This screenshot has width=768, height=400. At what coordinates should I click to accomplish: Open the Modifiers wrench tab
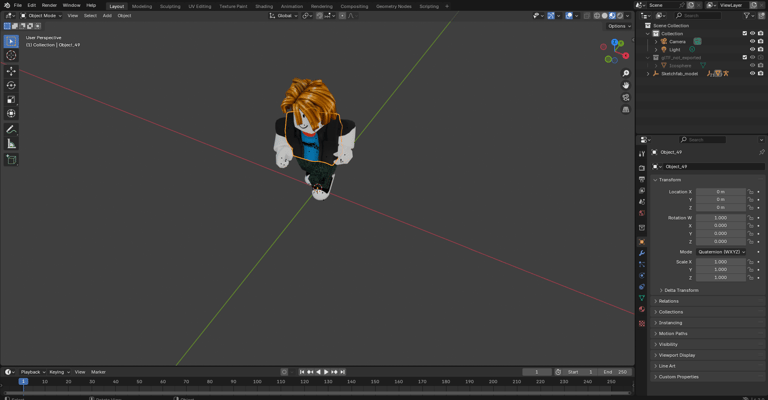tap(642, 253)
